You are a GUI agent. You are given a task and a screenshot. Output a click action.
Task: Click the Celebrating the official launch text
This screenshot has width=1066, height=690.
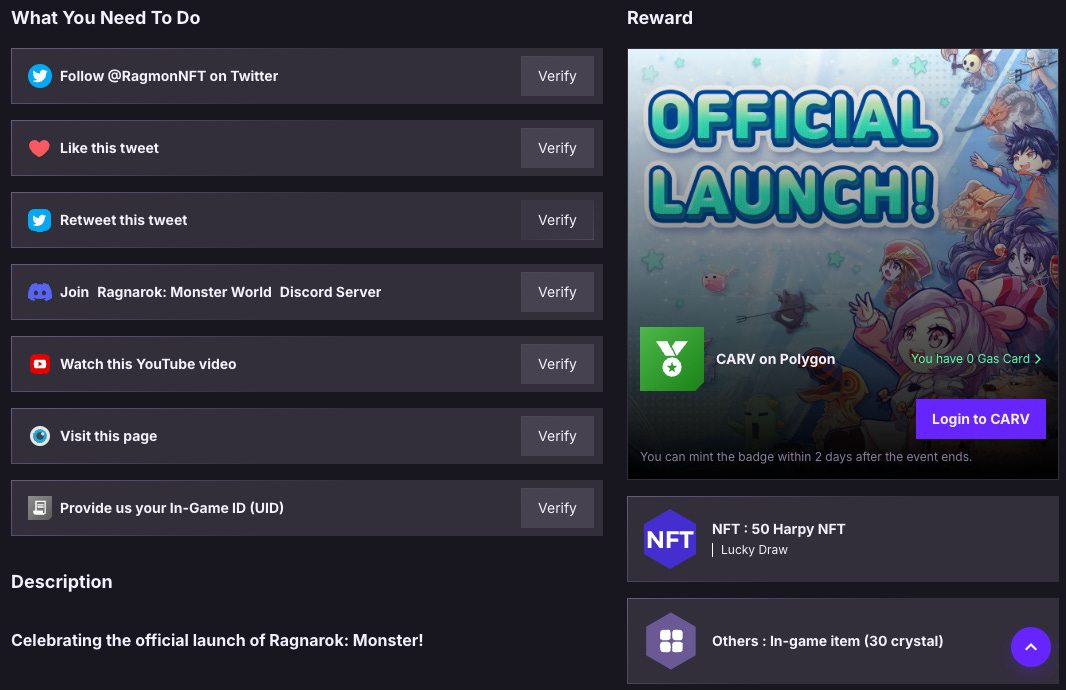[x=218, y=640]
